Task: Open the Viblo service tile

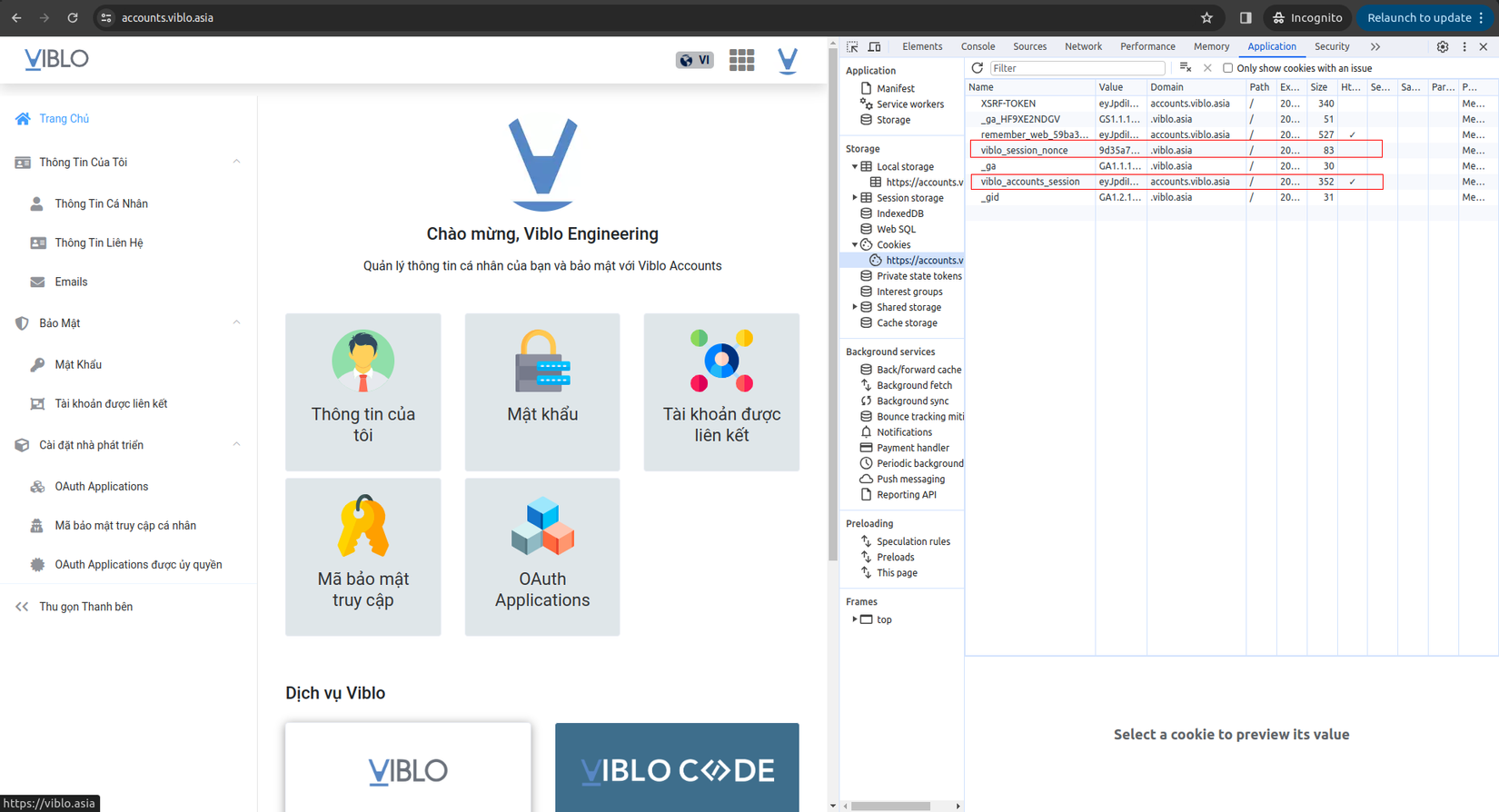Action: coord(408,767)
